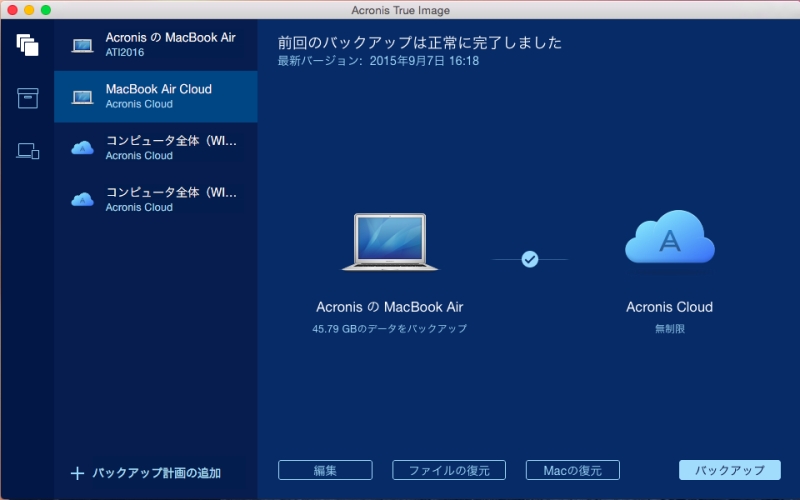The image size is (800, 500).
Task: Click the large Acronis Cloud destination icon
Action: click(670, 237)
